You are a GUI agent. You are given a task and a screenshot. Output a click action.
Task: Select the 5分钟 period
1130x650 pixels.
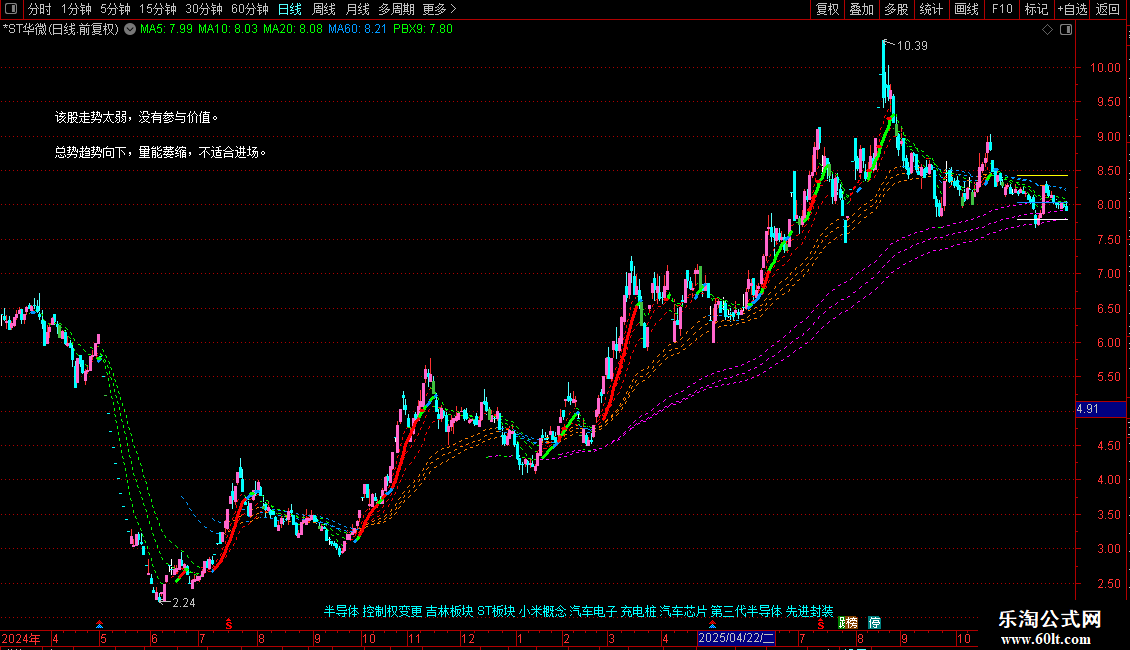115,9
